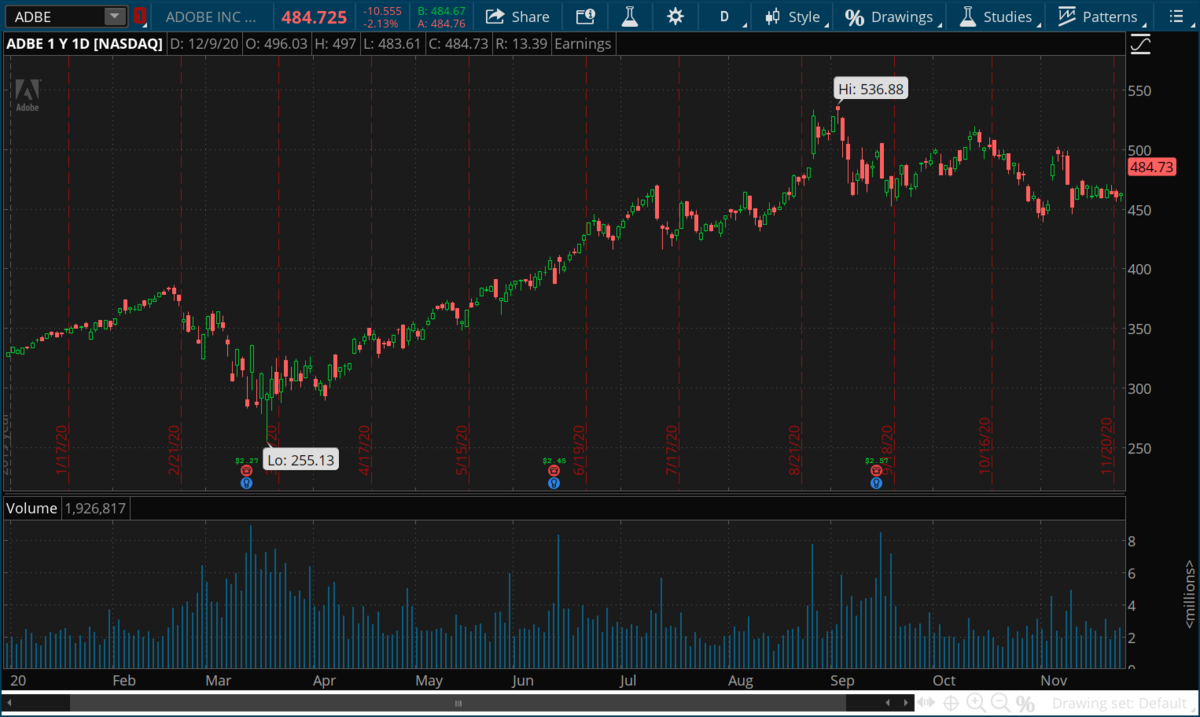Click the net change -10.555 value
Viewport: 1200px width, 717px height.
click(383, 11)
